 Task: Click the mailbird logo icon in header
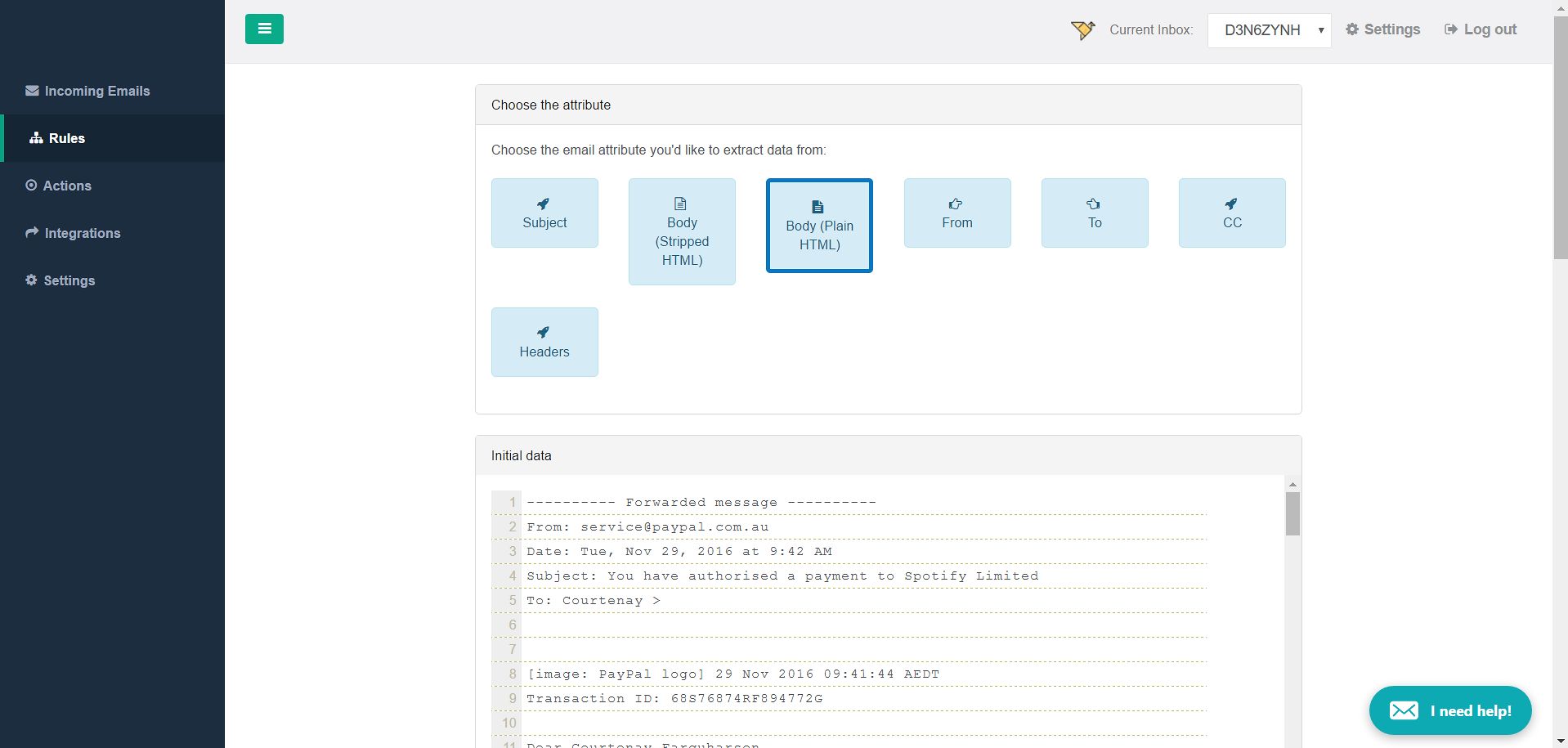1082,30
